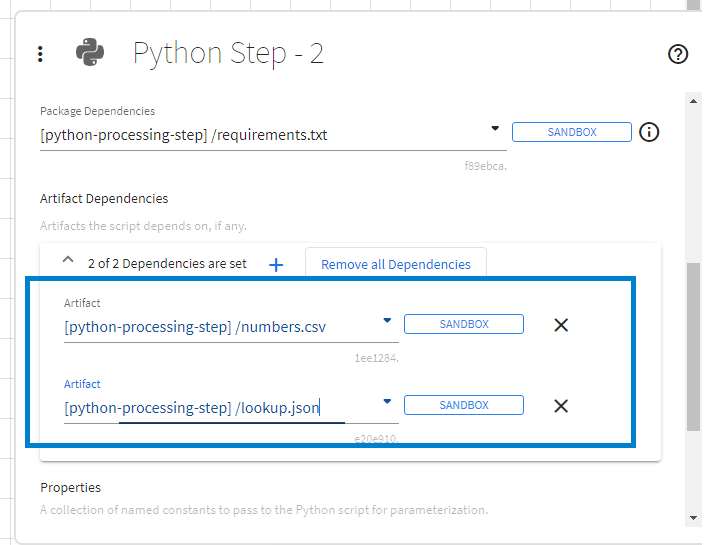
Task: Click info icon beside Package Dependencies
Action: [648, 132]
